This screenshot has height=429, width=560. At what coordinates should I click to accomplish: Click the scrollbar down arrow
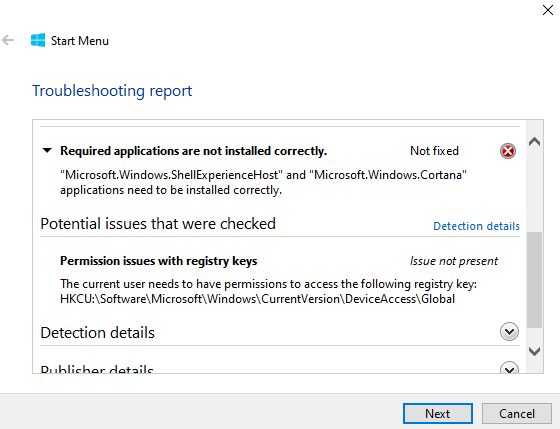coord(534,351)
